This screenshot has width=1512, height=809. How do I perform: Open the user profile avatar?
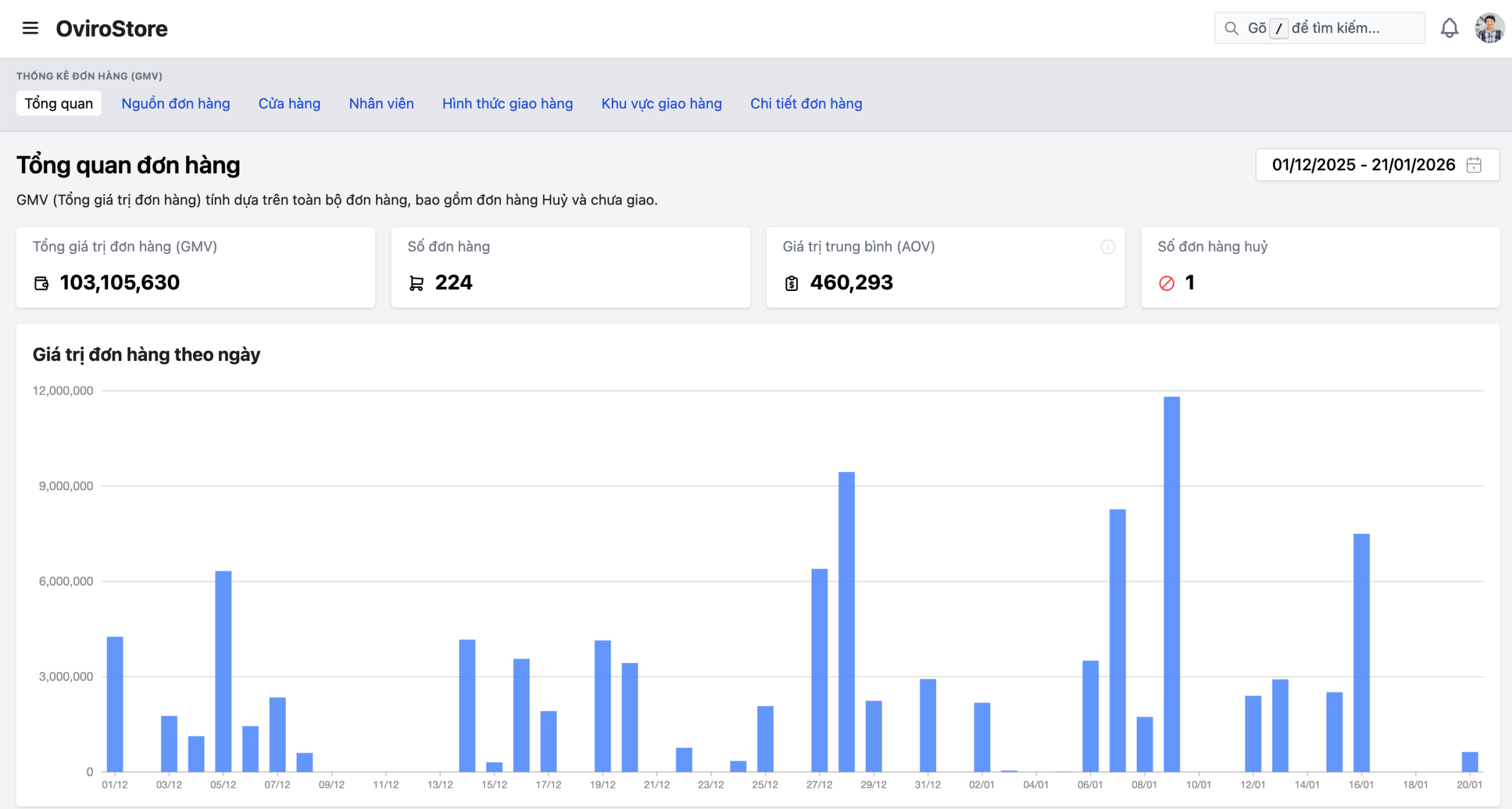click(x=1489, y=28)
